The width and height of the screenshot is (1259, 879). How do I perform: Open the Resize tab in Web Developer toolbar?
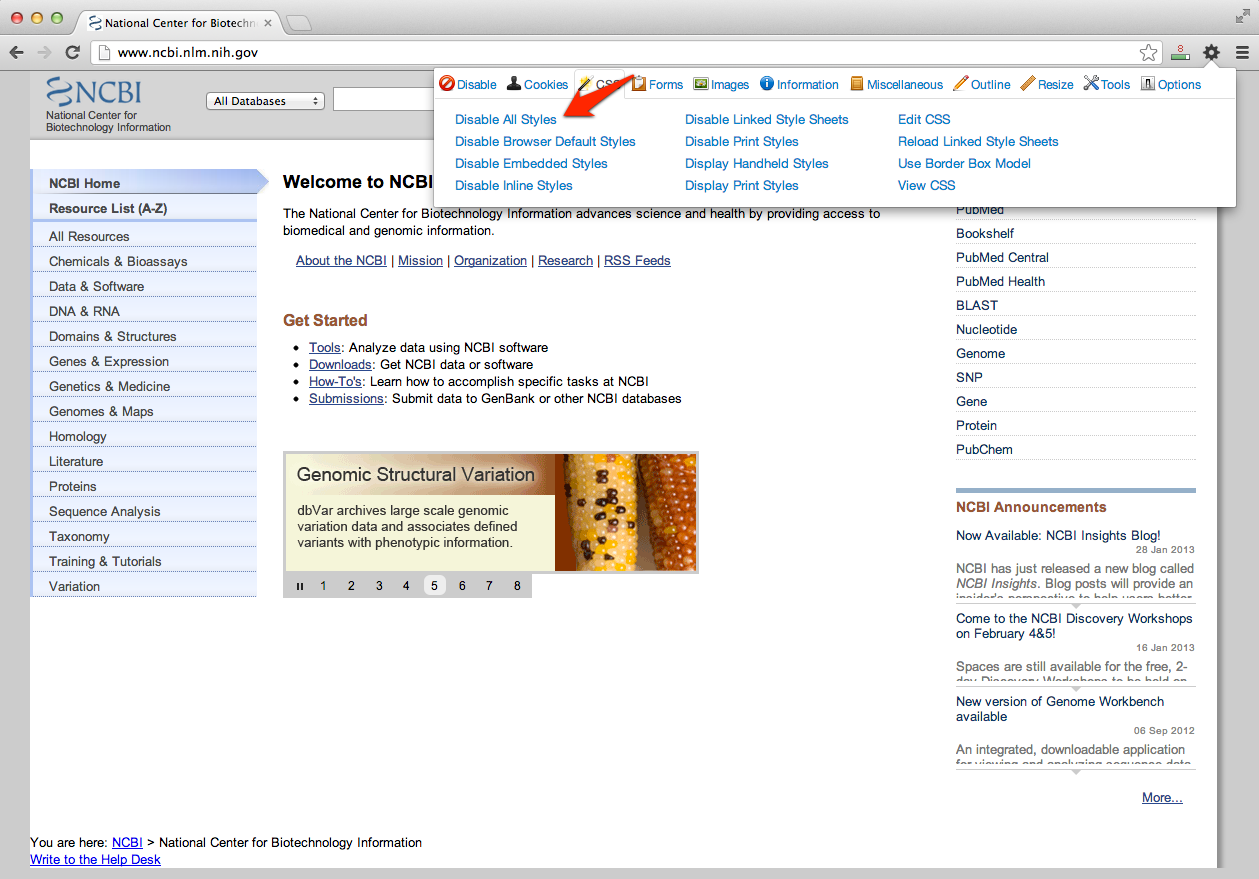tap(1047, 85)
